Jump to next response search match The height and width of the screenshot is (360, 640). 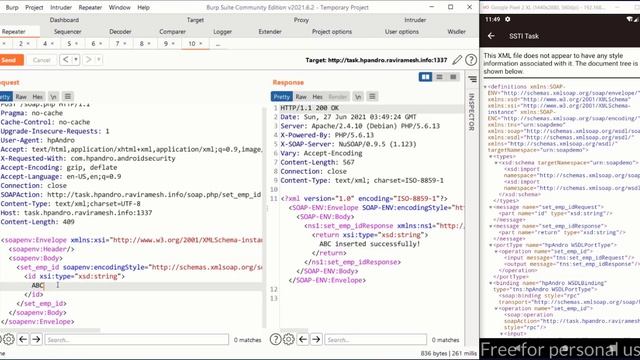coord(316,339)
